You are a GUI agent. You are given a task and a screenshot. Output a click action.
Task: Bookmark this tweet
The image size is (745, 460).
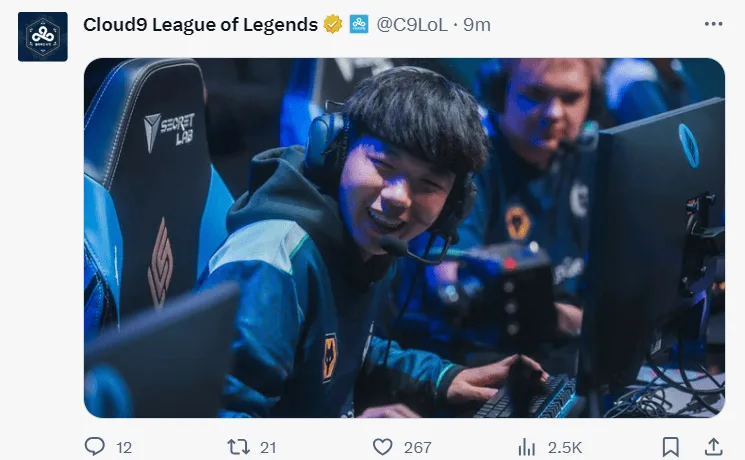[670, 447]
